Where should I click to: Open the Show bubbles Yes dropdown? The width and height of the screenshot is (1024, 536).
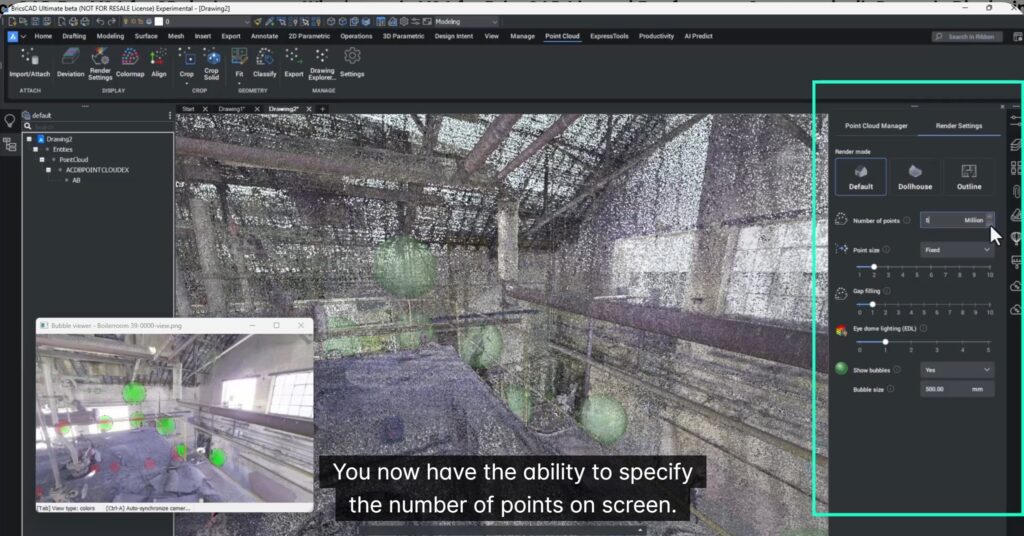click(957, 370)
